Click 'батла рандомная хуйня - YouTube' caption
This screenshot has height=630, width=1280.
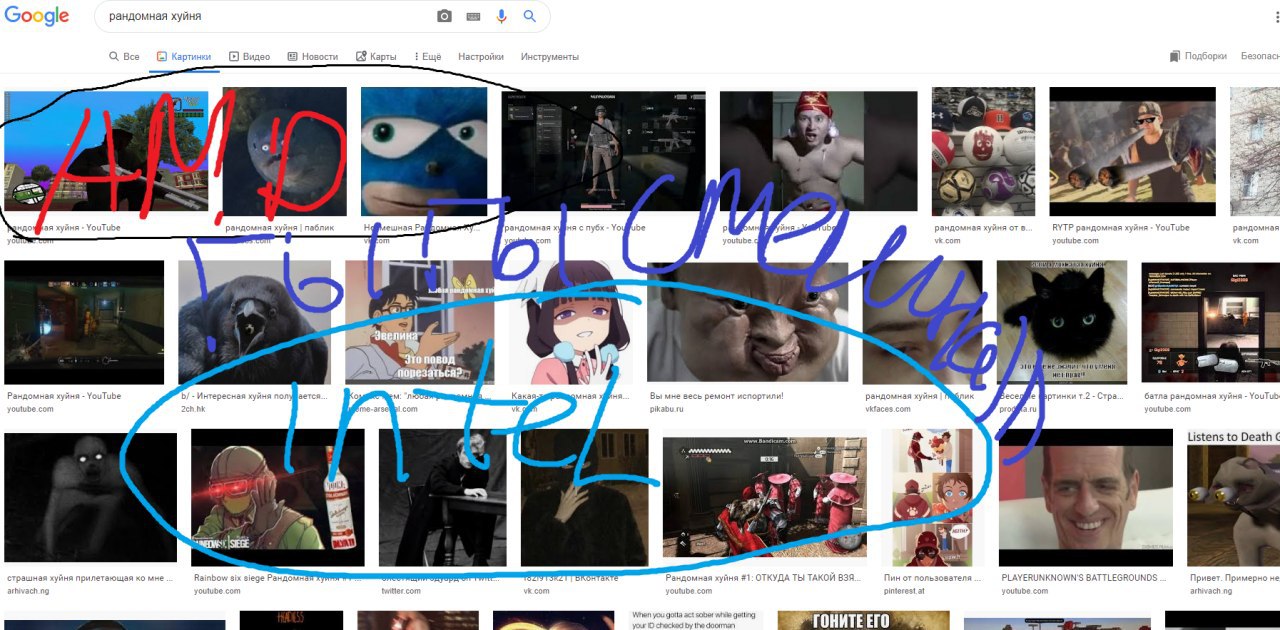pos(1212,396)
